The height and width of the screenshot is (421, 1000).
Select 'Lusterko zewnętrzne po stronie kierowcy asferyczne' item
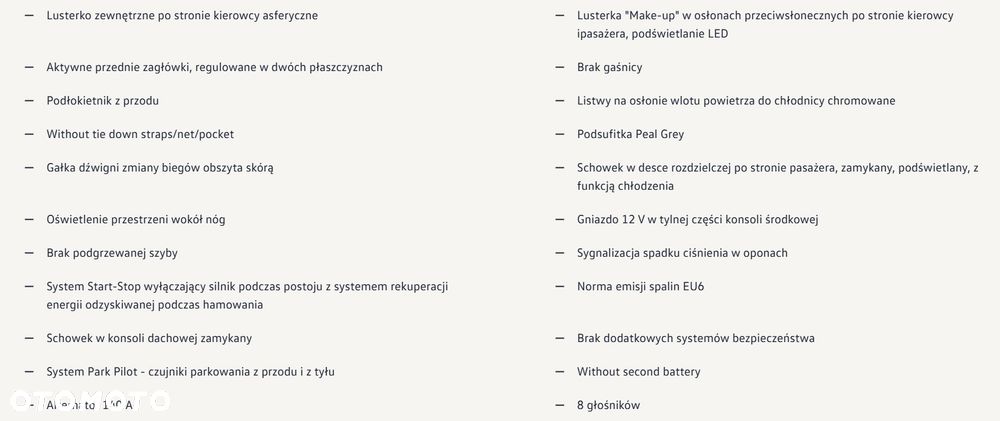click(x=182, y=15)
